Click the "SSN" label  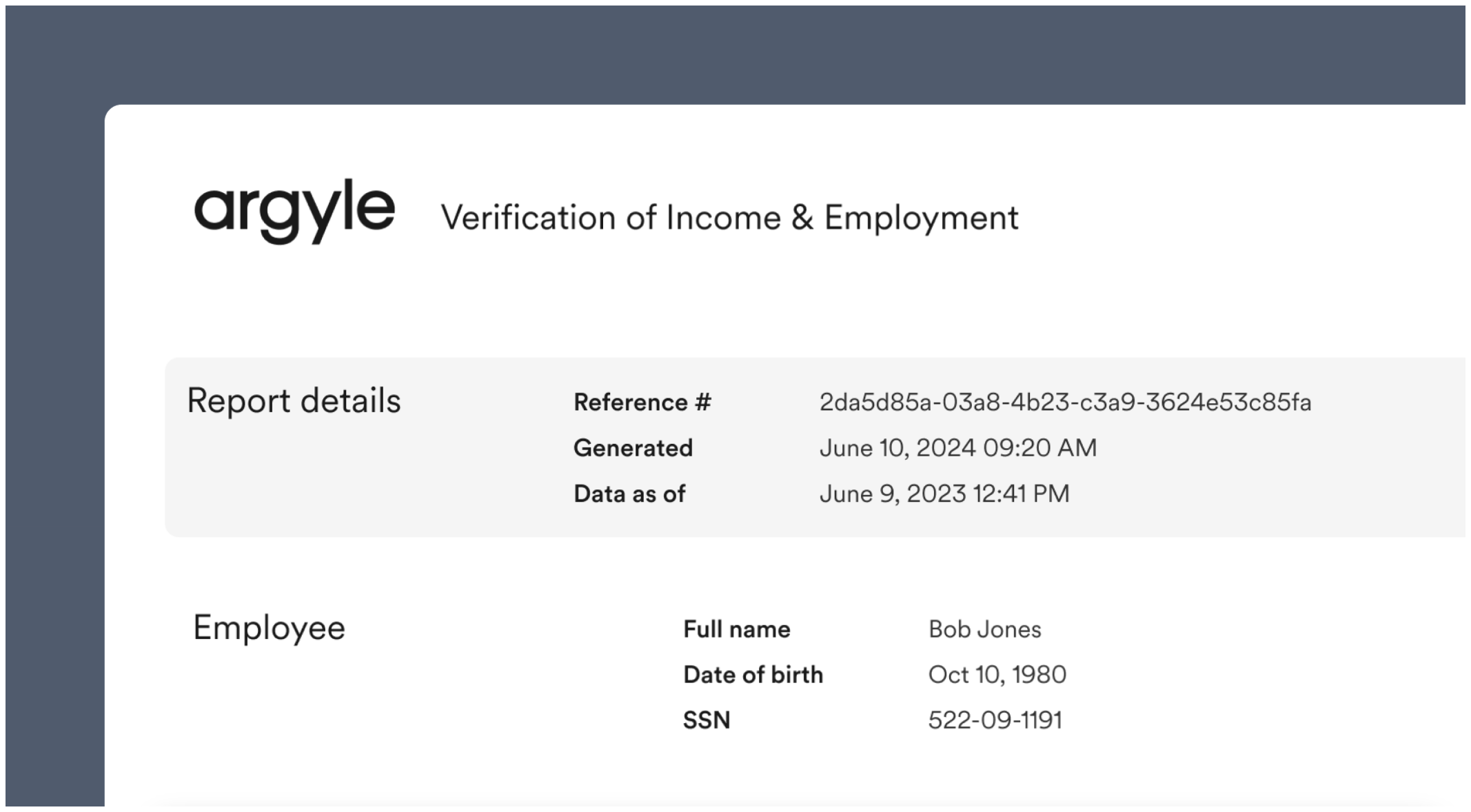click(707, 720)
